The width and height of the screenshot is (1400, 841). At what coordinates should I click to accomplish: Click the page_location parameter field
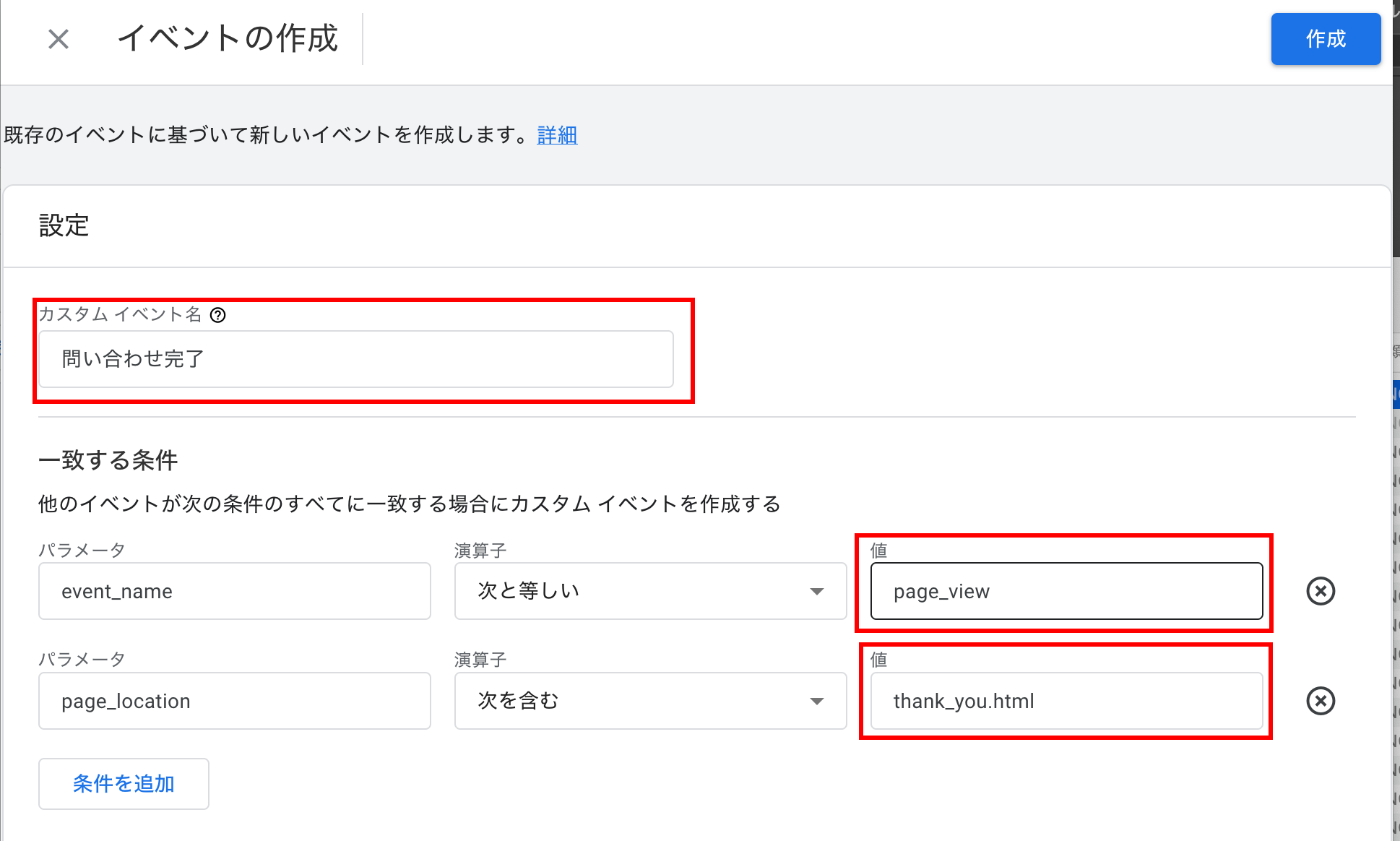pos(235,701)
